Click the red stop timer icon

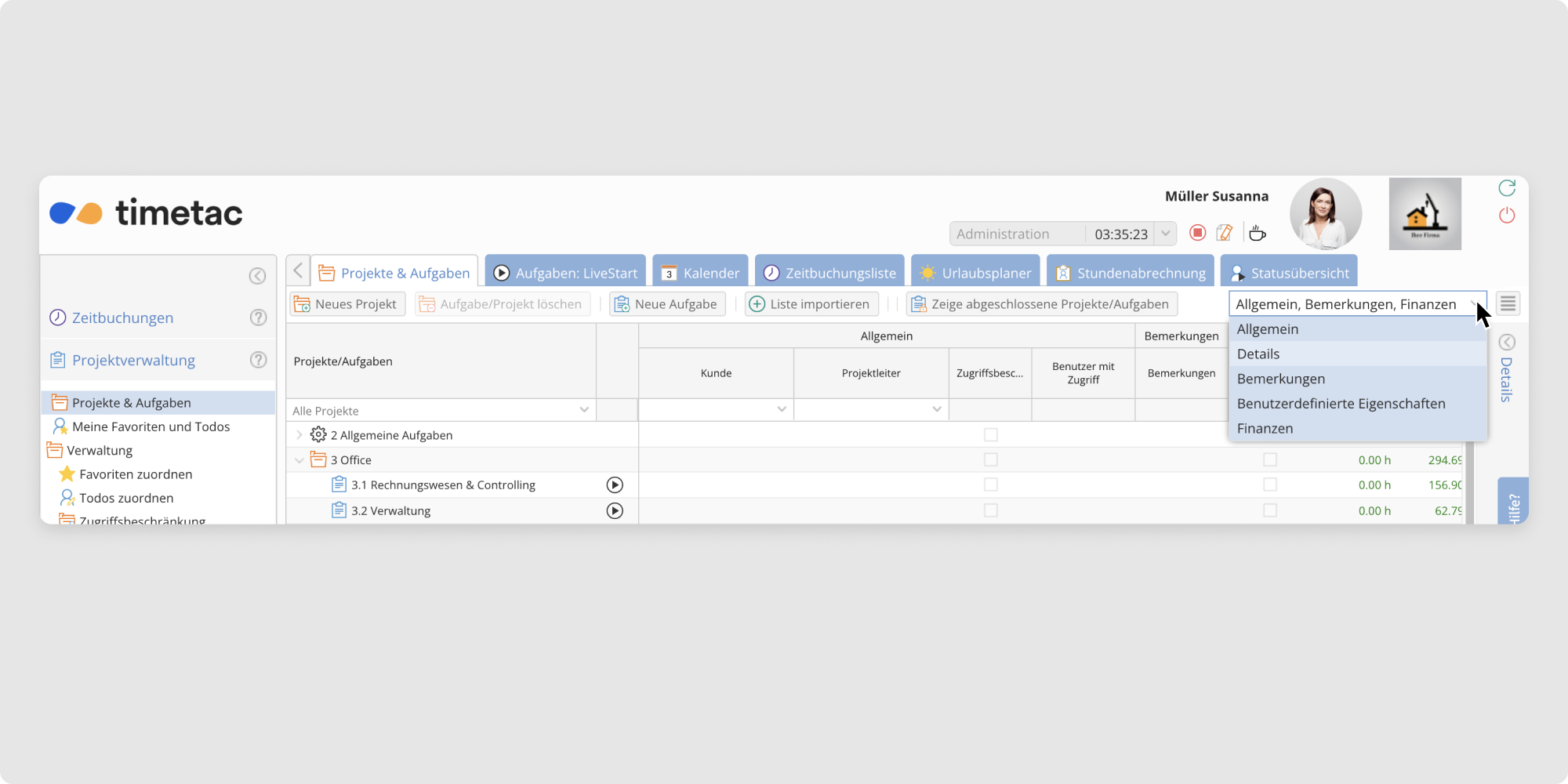click(1197, 233)
